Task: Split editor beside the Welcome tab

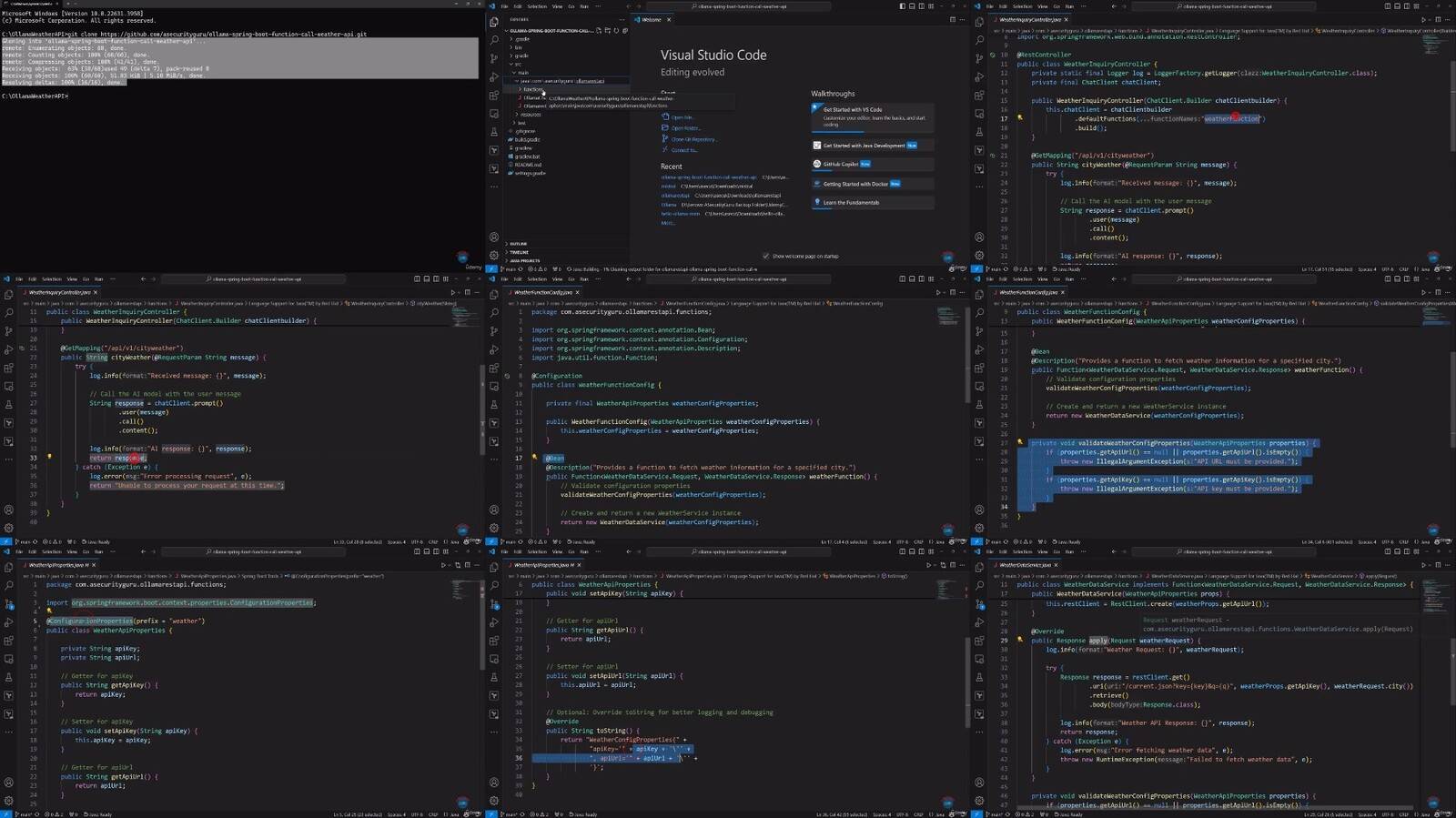Action: tap(953, 19)
